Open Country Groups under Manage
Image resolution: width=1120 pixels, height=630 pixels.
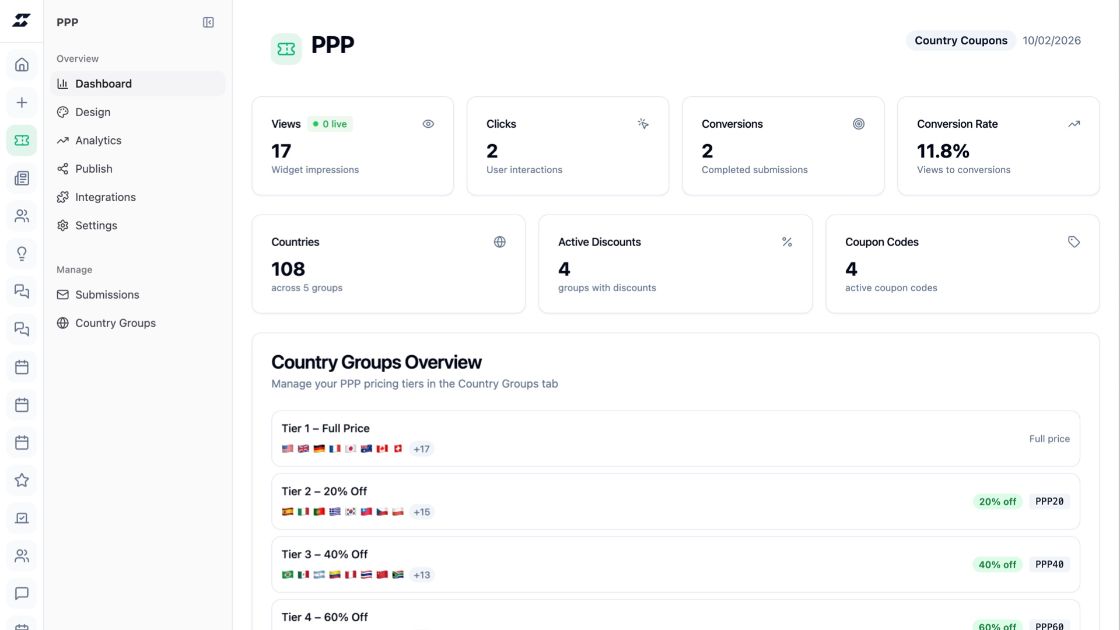[115, 323]
